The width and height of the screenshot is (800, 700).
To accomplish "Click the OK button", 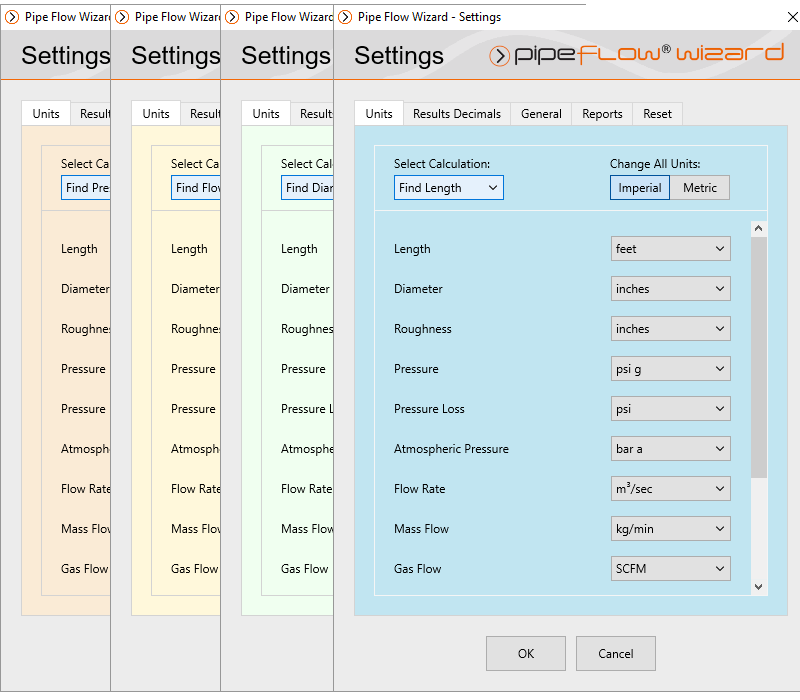I will coord(526,654).
